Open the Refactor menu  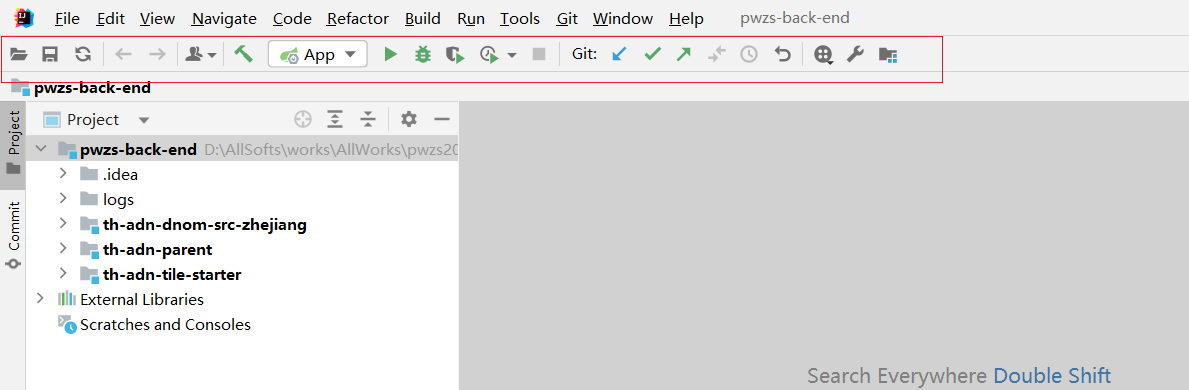tap(358, 19)
